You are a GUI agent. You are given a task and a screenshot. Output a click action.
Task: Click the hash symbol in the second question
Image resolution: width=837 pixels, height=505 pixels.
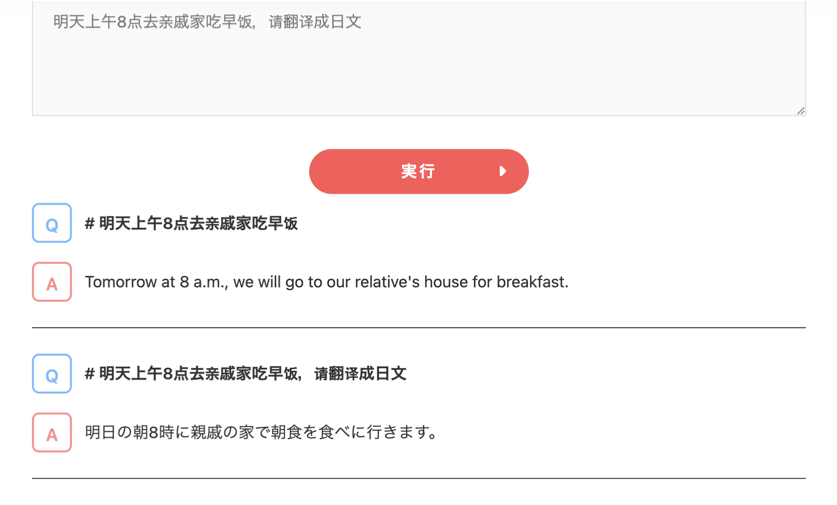click(x=90, y=374)
